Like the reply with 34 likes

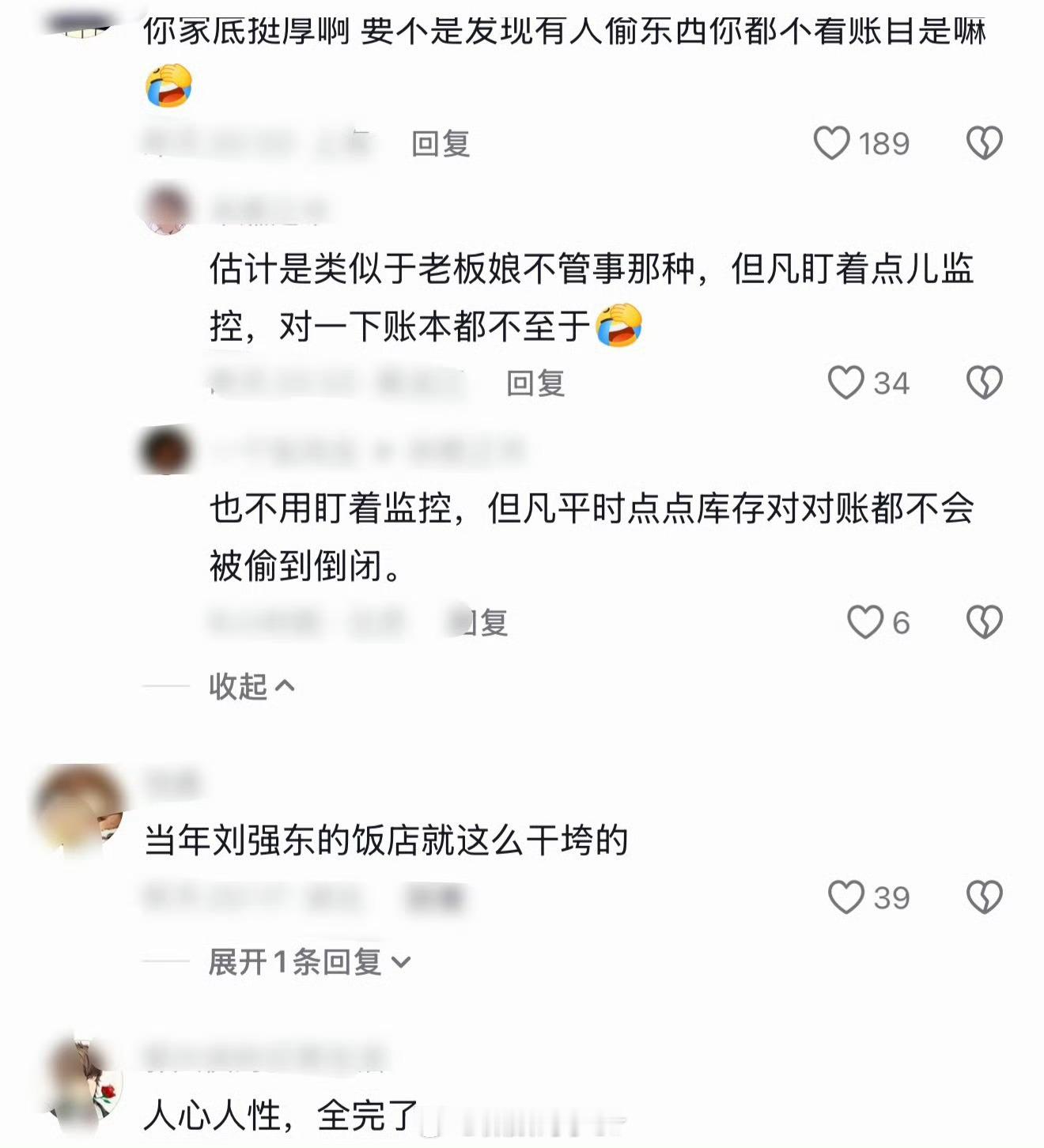pos(845,383)
